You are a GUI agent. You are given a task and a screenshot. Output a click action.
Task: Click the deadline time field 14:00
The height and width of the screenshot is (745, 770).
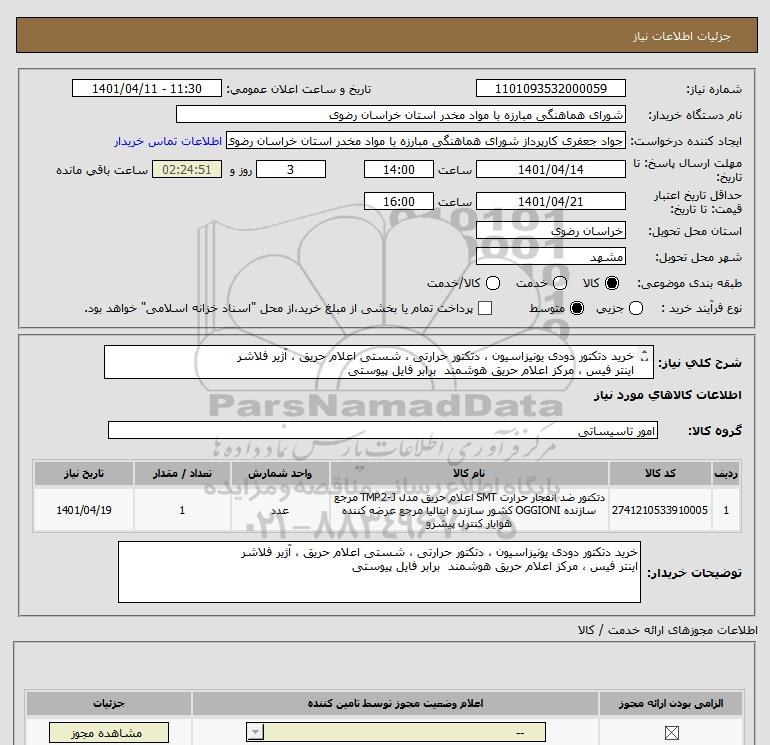pos(399,169)
